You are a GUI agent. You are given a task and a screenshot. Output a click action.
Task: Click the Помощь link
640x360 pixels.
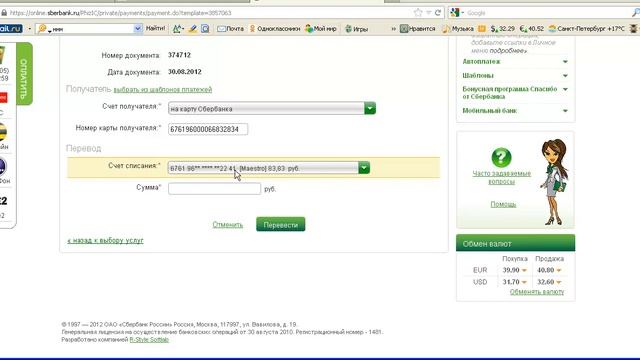503,204
